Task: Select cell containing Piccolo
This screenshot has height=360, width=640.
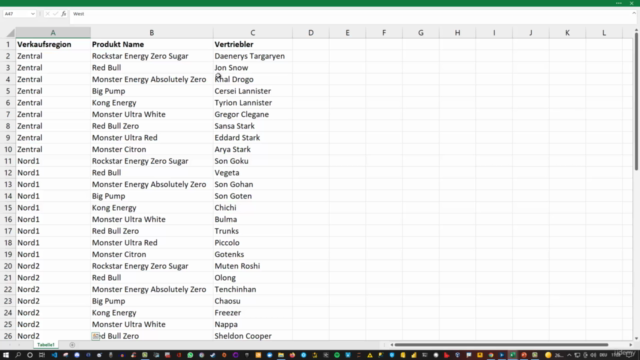Action: (253, 243)
